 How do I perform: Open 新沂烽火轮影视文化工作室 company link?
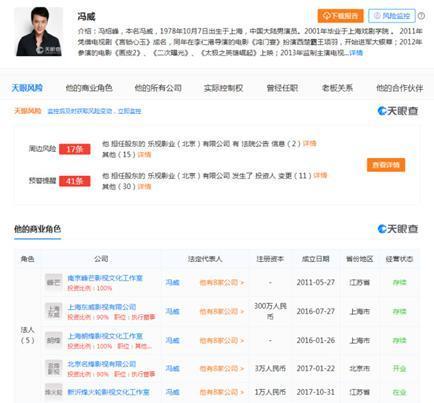pos(108,392)
